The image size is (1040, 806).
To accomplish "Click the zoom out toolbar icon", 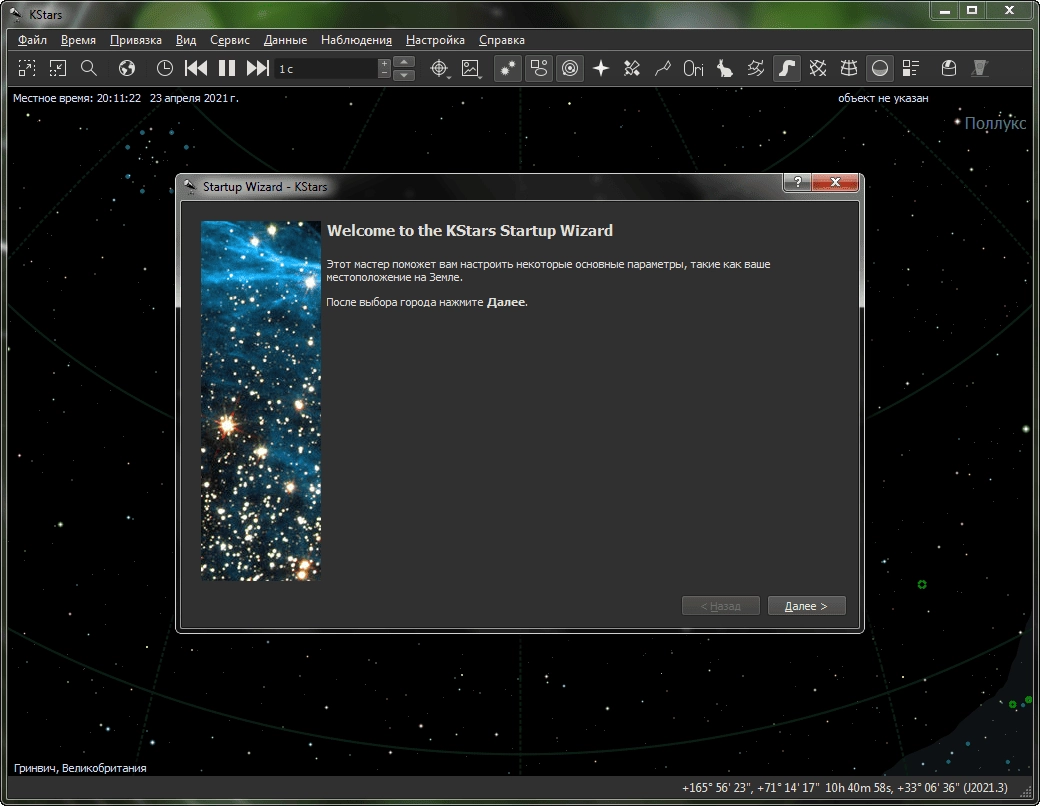I will point(58,68).
